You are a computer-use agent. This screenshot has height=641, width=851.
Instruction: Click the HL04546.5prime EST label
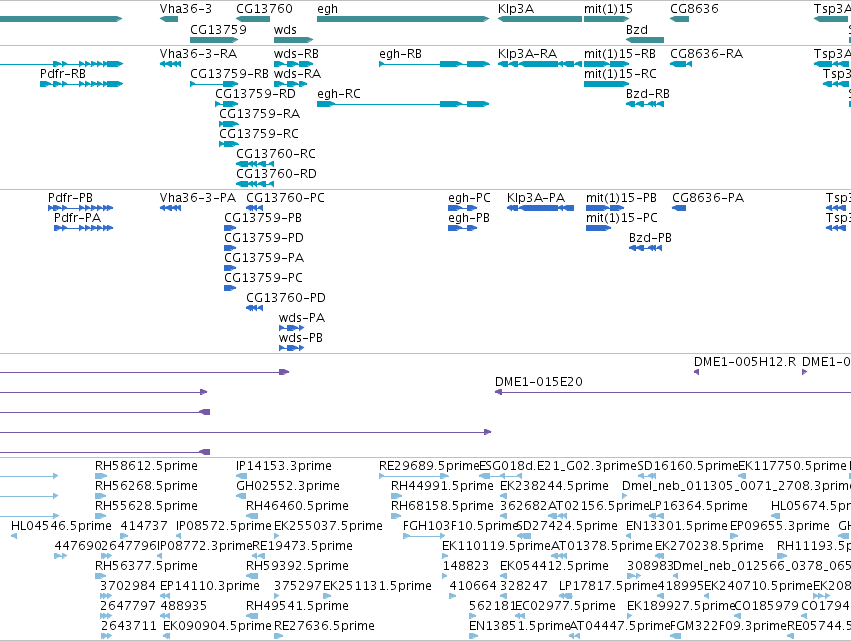click(61, 526)
